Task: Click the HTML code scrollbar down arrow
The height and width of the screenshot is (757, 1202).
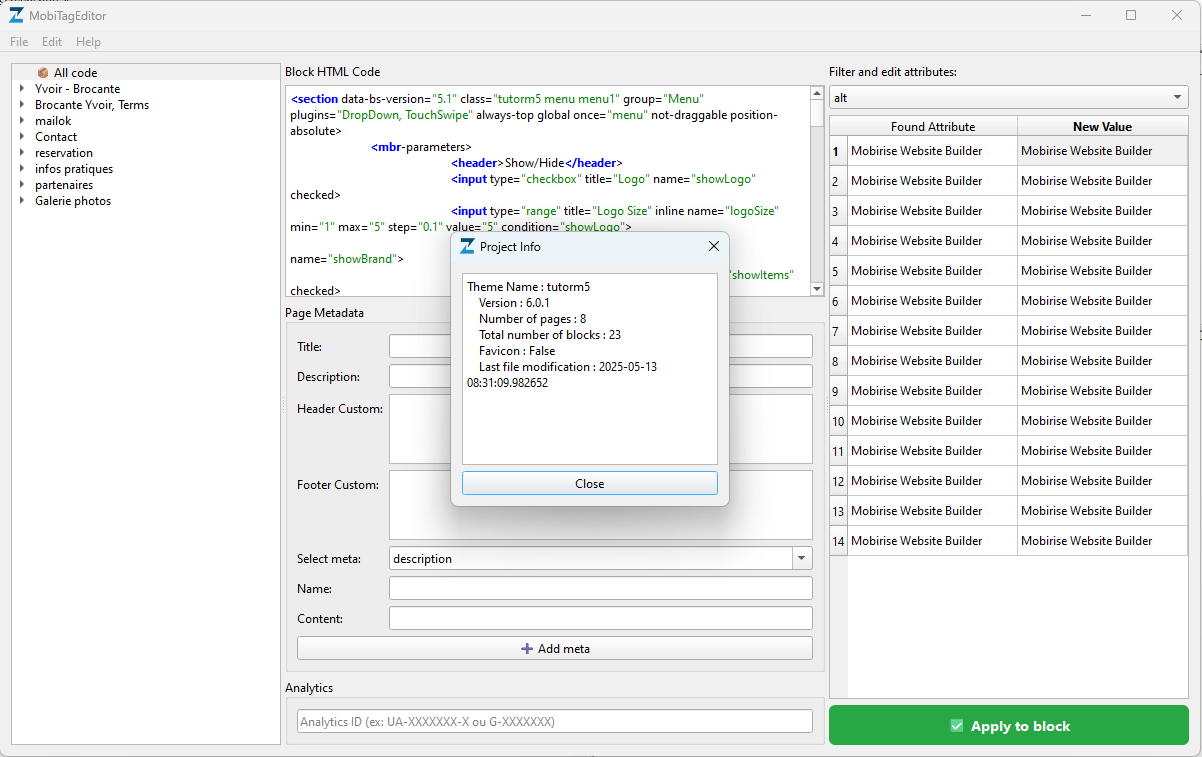Action: [x=817, y=289]
